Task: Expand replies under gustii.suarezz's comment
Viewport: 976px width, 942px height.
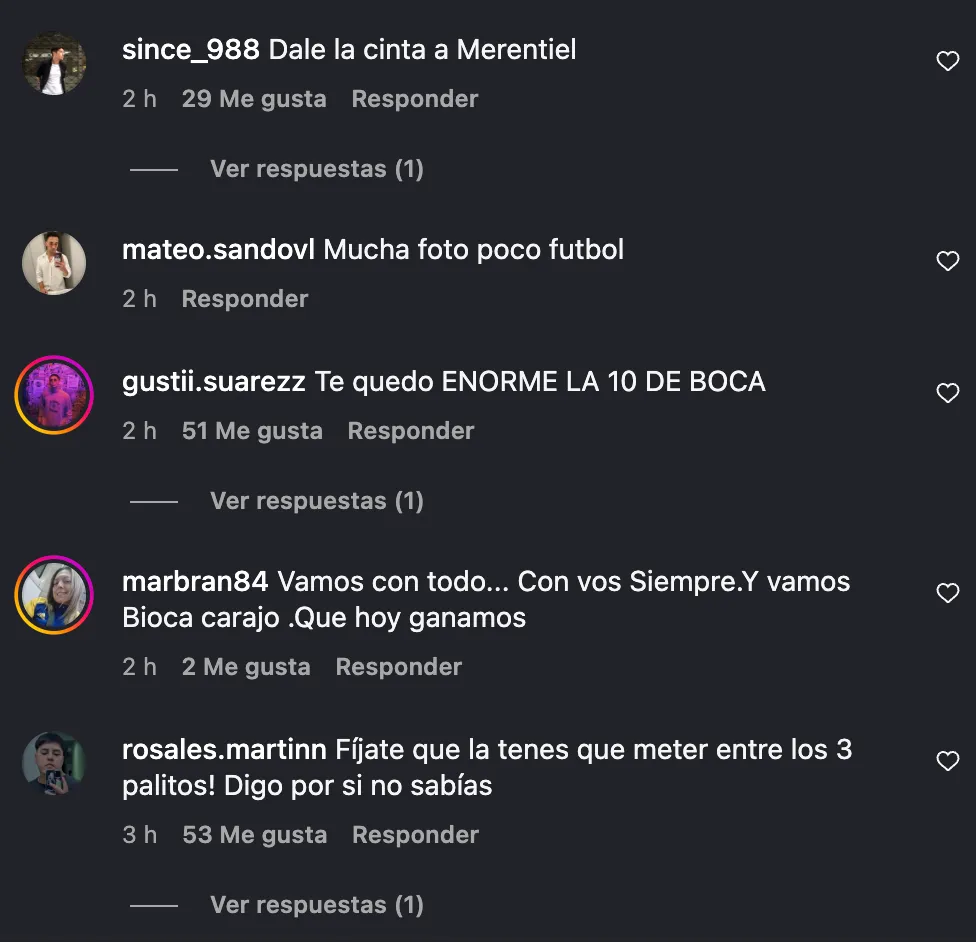Action: [x=317, y=501]
